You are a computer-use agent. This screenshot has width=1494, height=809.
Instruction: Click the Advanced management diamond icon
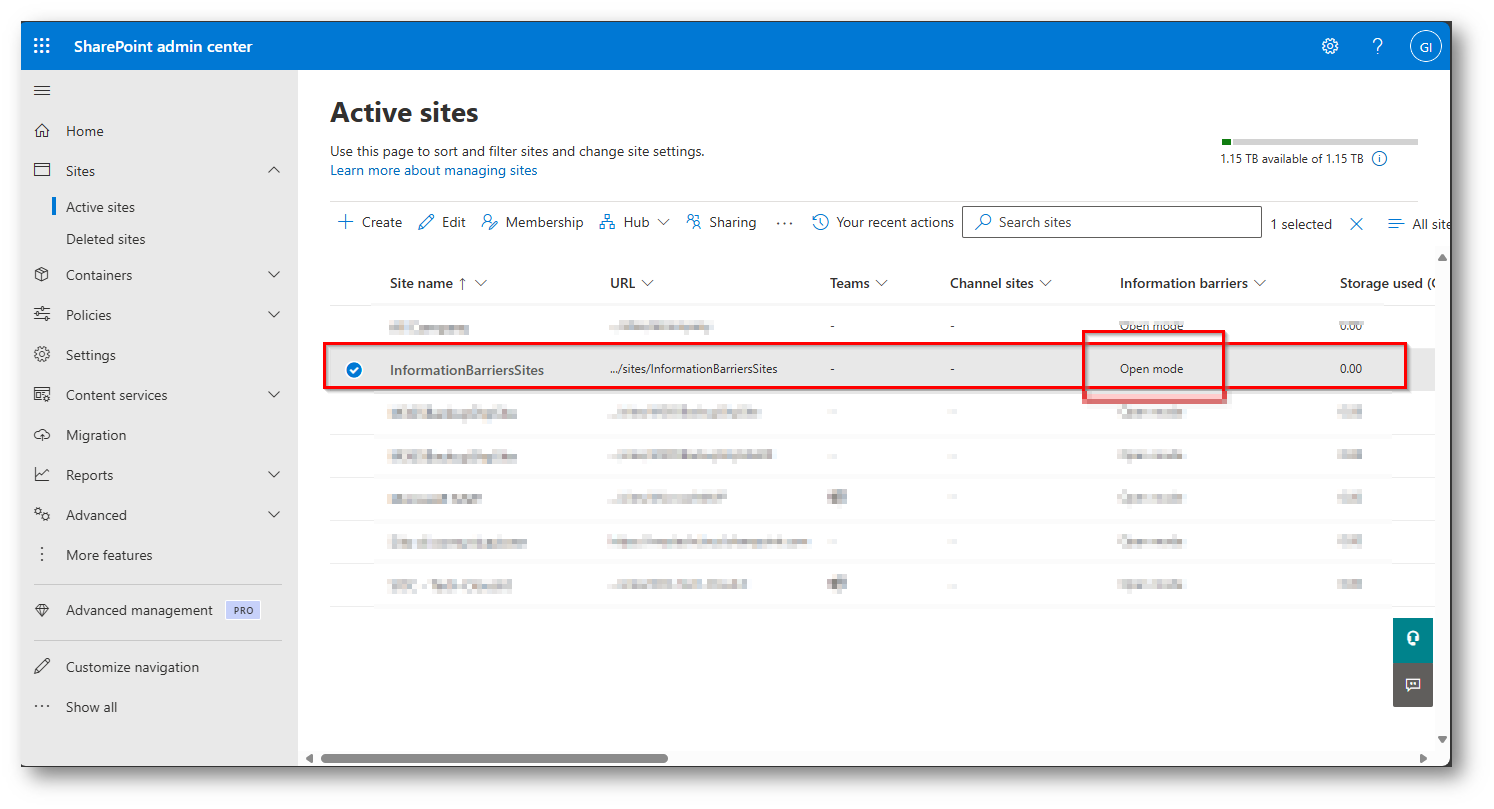42,610
